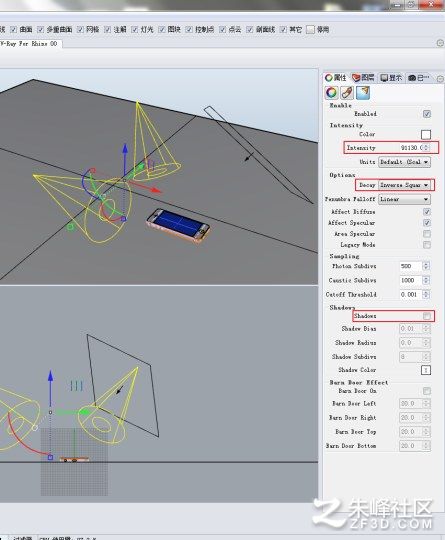
Task: Open the light Color swatch
Action: (426, 134)
